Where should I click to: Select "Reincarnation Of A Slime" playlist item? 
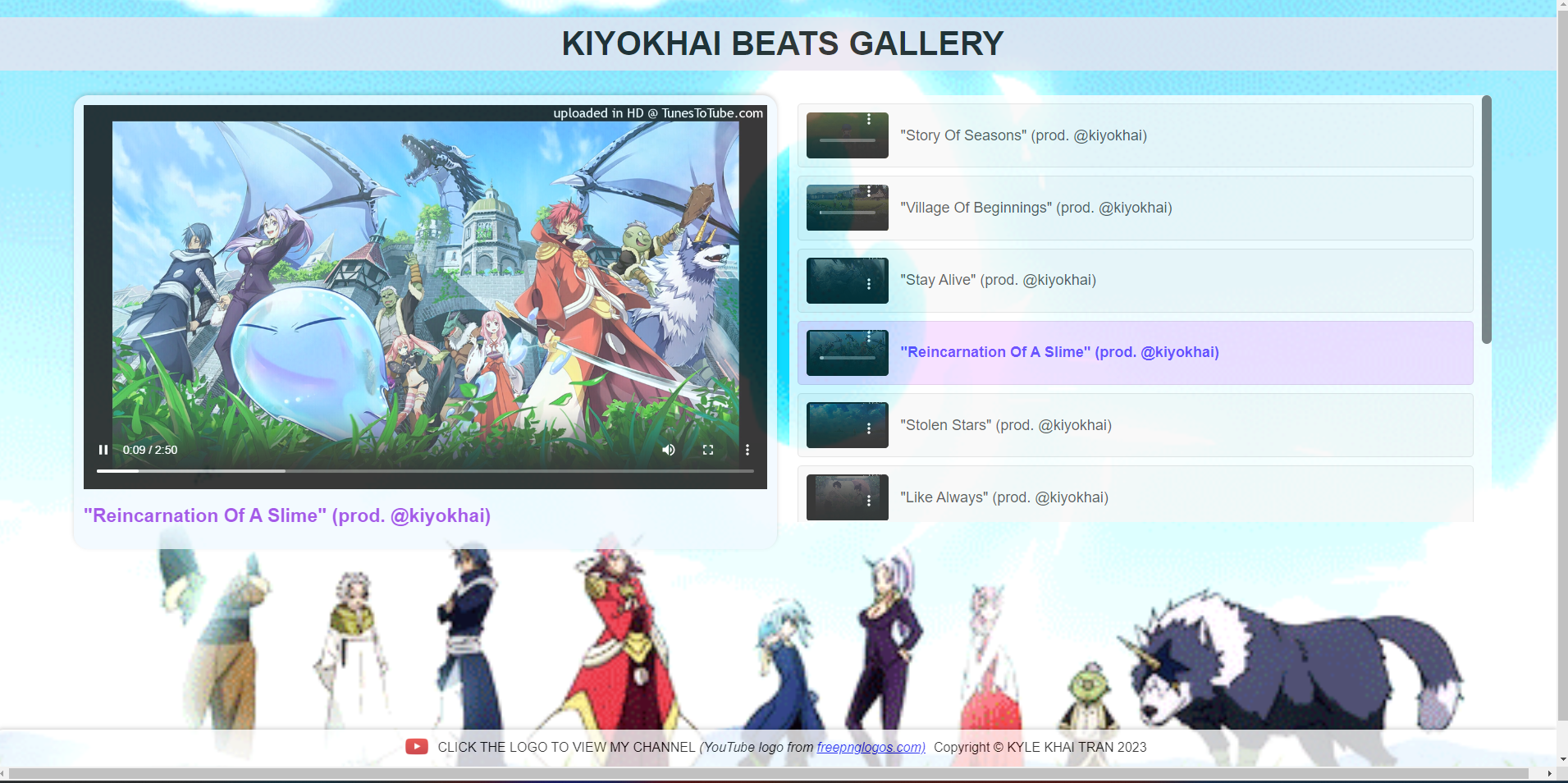coord(1135,353)
